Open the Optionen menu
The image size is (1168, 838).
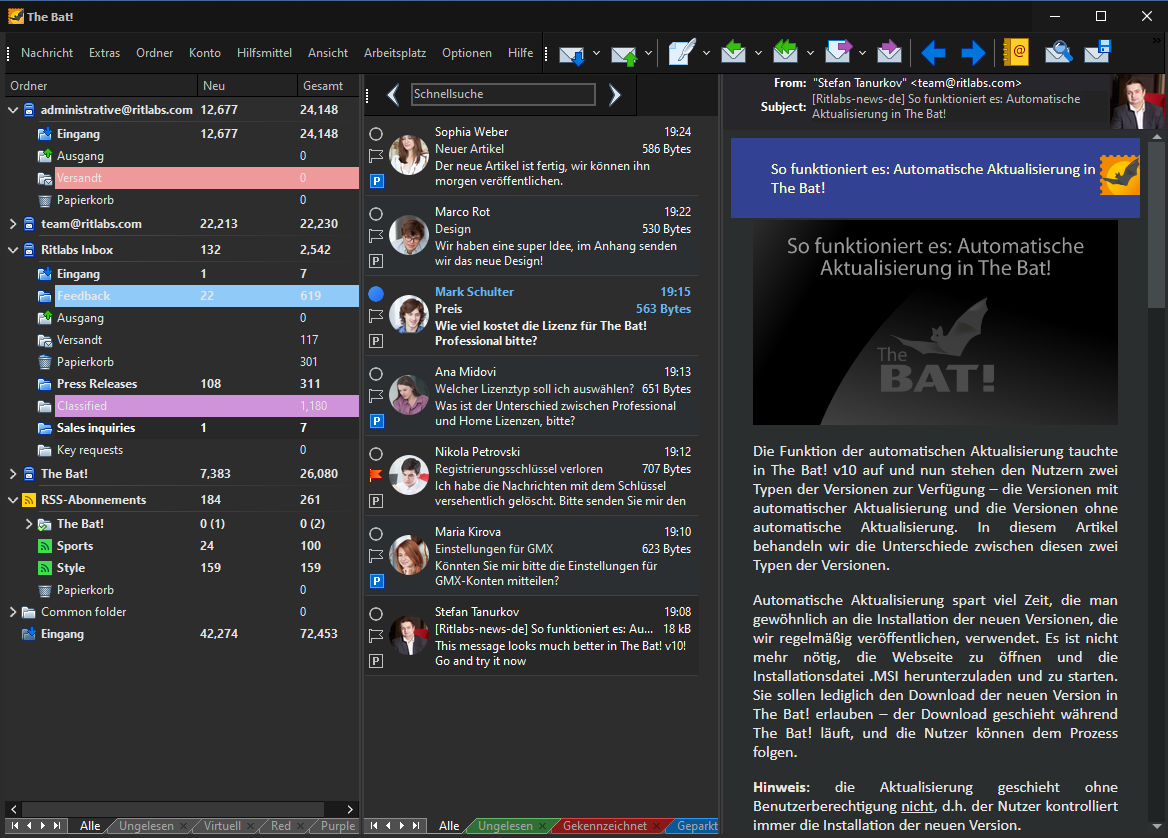(467, 53)
